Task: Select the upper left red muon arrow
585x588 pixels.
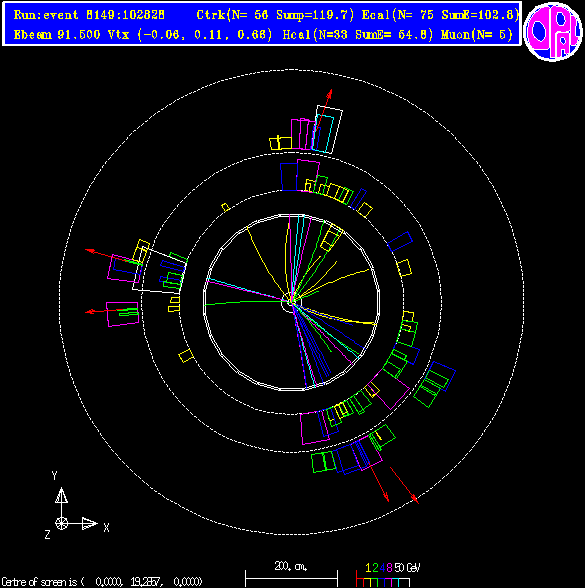Action: click(x=113, y=257)
